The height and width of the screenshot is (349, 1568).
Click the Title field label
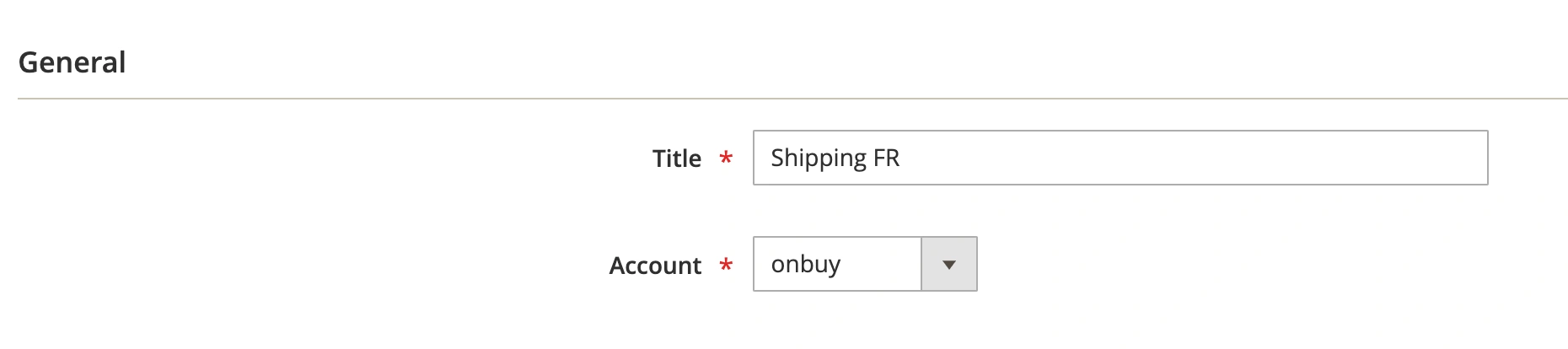676,158
